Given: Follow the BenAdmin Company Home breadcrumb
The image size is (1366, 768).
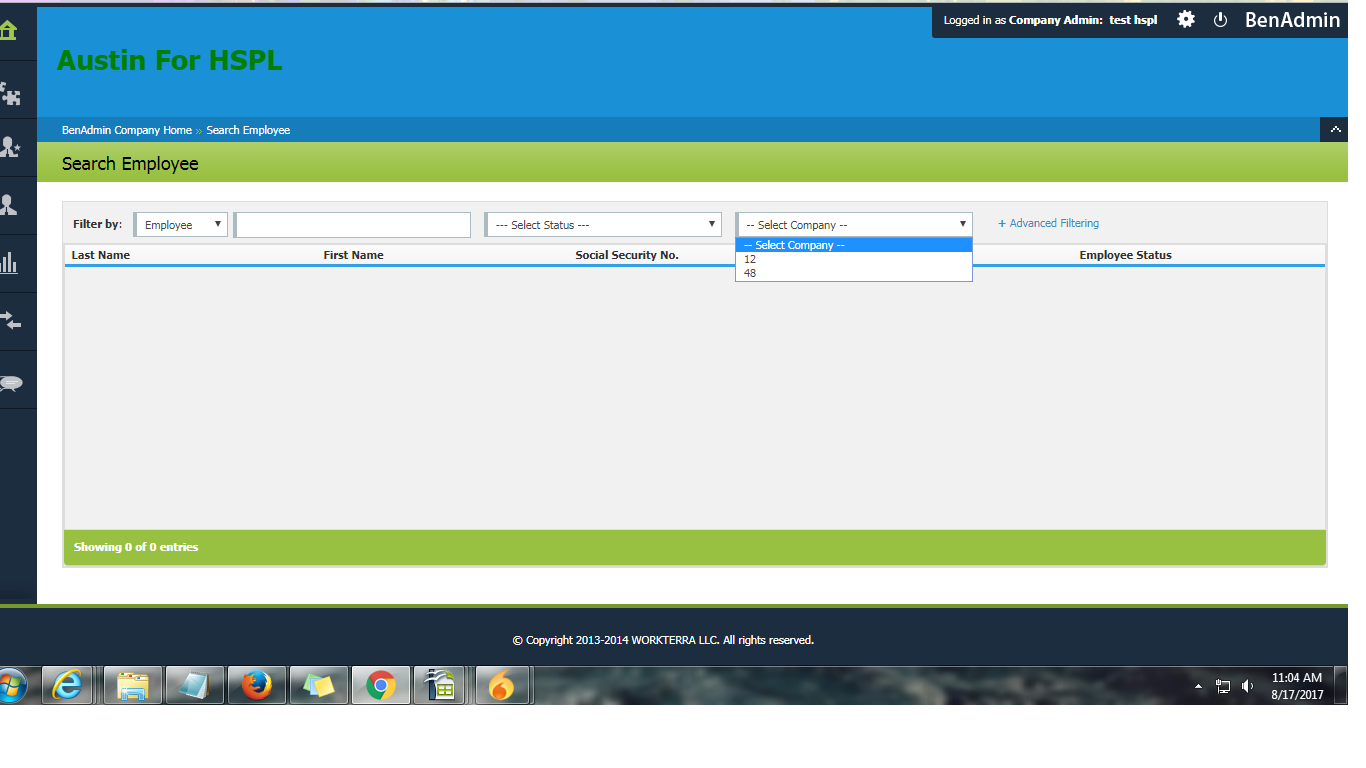Looking at the screenshot, I should click(x=126, y=130).
